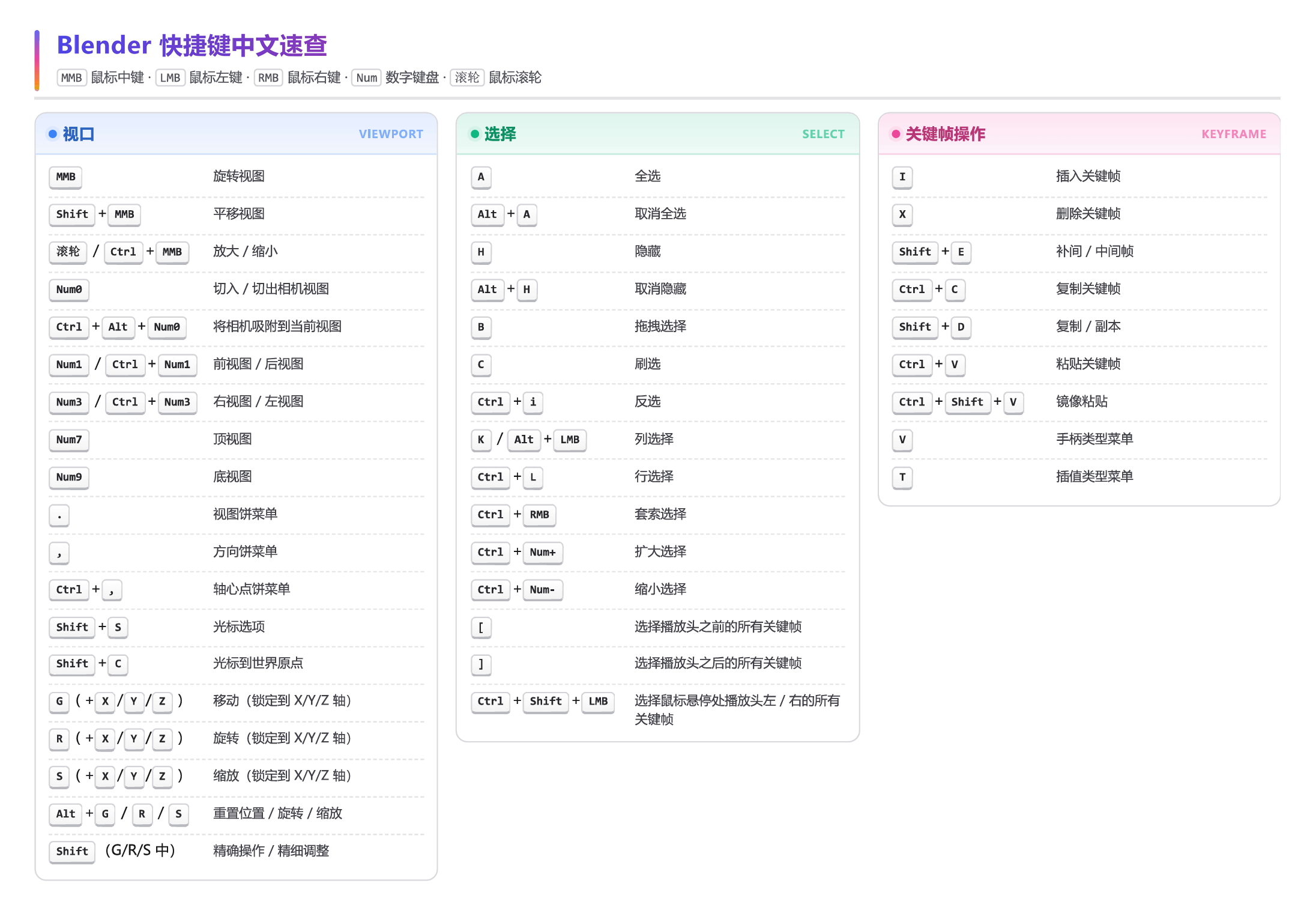Click '插入关键帧' text

pos(1088,176)
